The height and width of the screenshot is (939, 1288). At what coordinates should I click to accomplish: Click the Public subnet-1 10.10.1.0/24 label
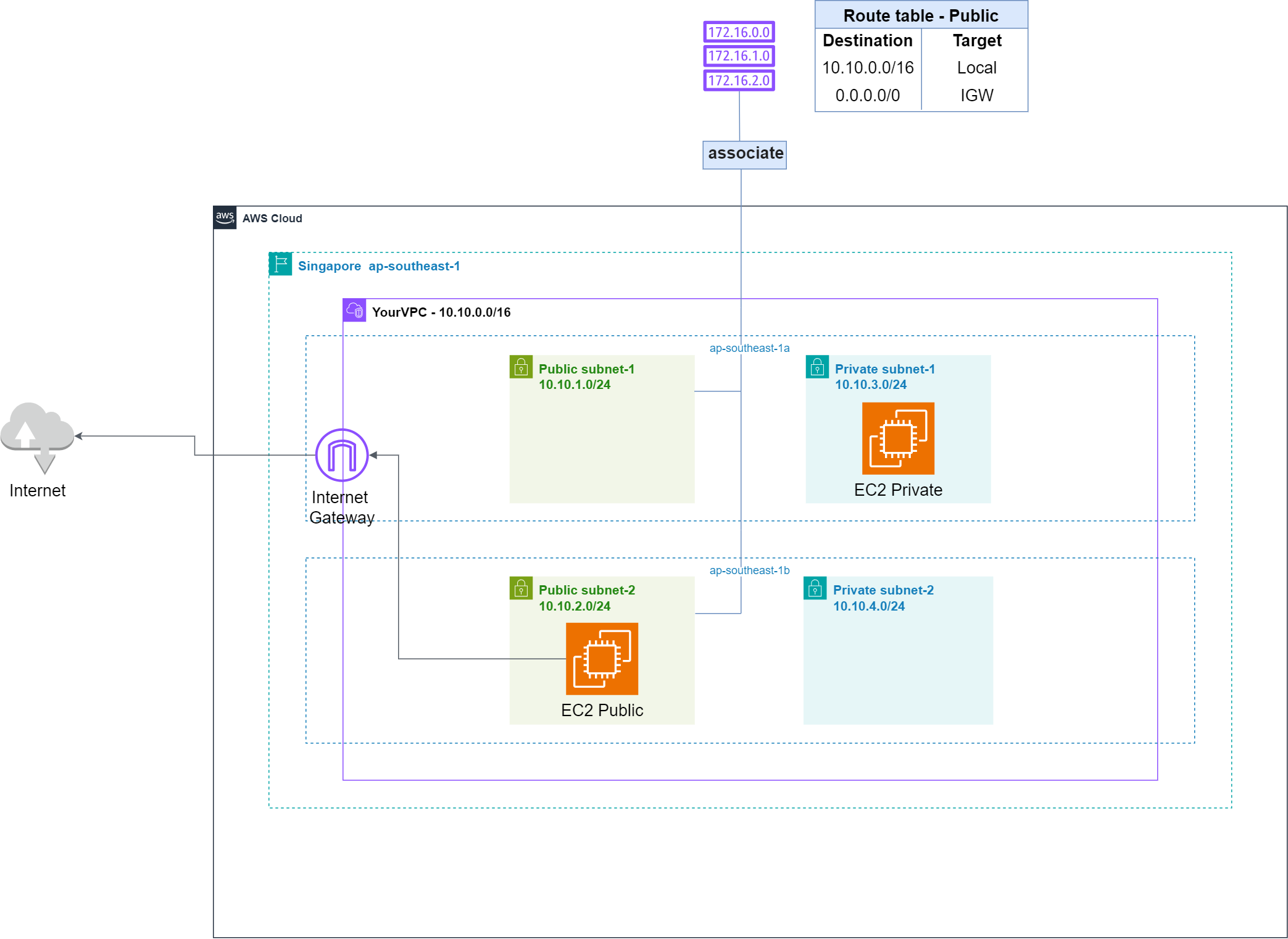point(586,377)
